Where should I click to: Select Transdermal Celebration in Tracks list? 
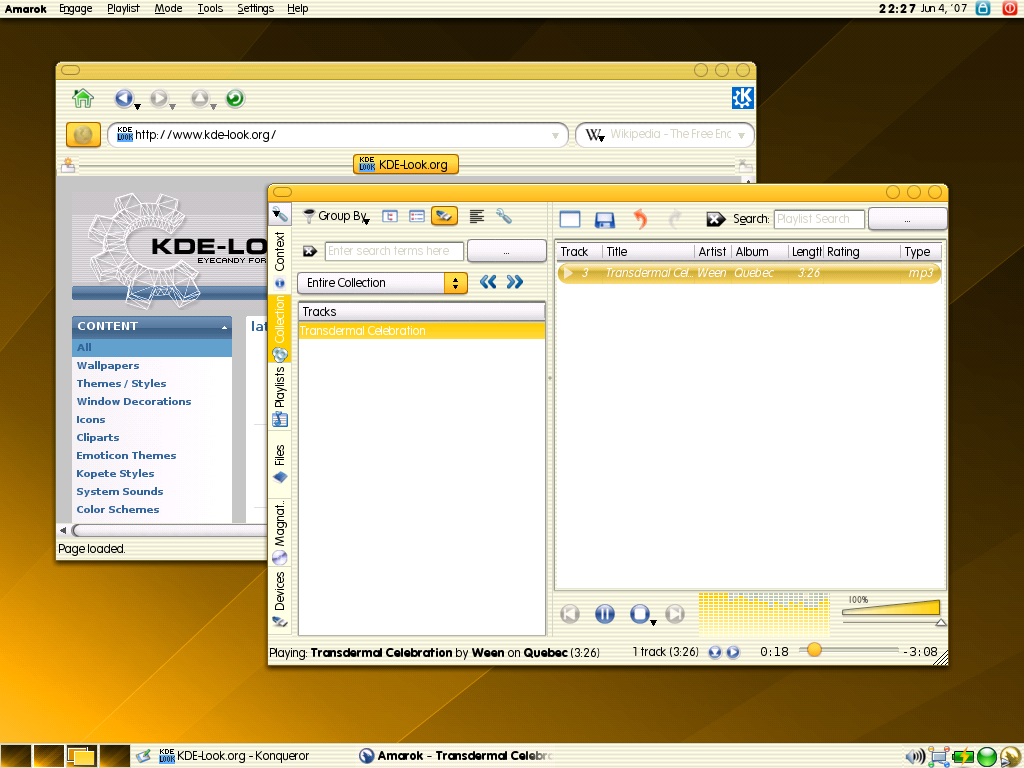pos(421,331)
